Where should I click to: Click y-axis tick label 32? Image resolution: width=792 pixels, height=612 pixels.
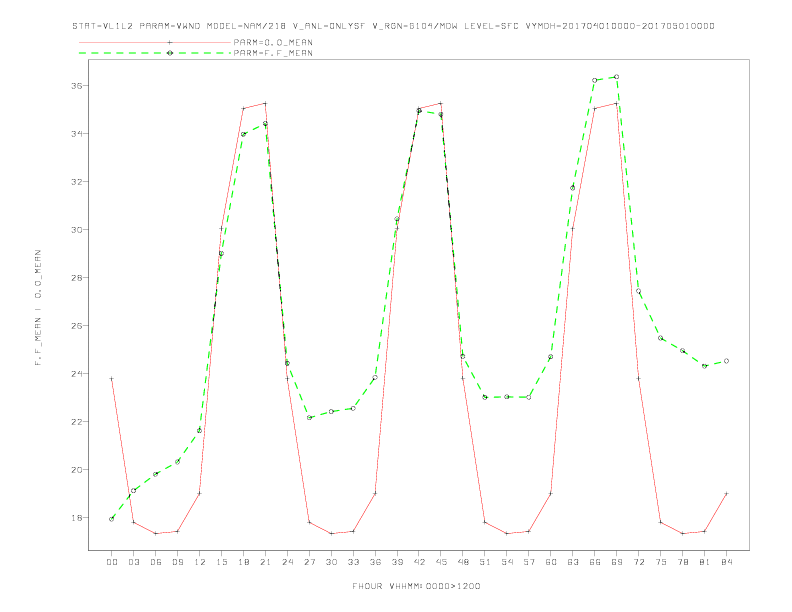pyautogui.click(x=76, y=182)
